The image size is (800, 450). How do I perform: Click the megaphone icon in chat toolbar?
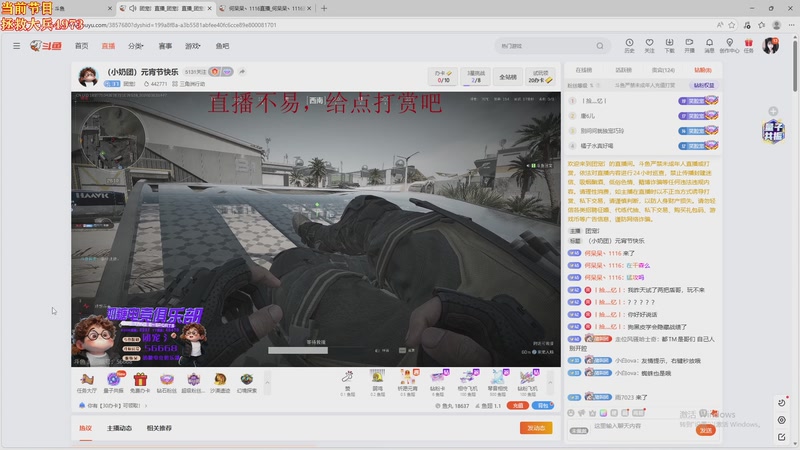pyautogui.click(x=582, y=413)
